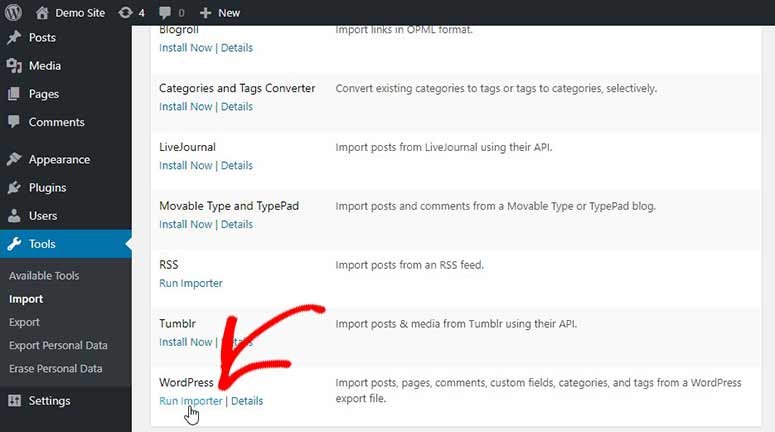775x432 pixels.
Task: View WordPress importer Details
Action: point(247,401)
